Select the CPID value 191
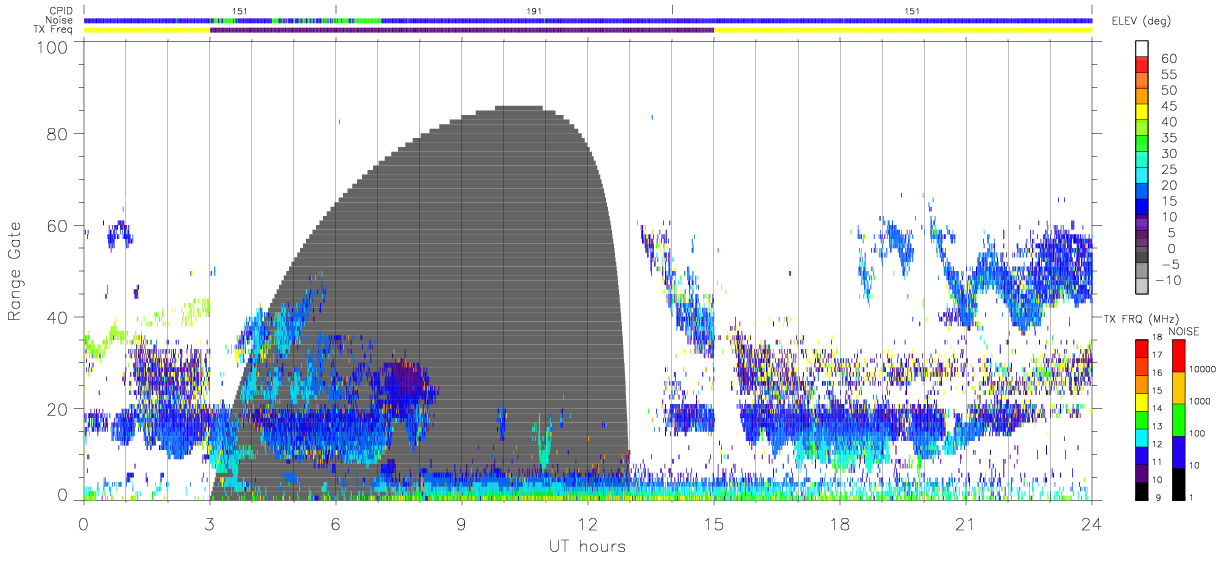The width and height of the screenshot is (1228, 567). pyautogui.click(x=535, y=11)
